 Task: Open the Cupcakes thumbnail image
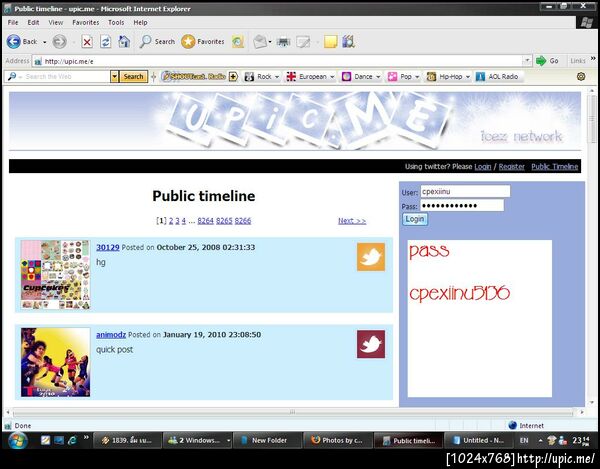click(55, 274)
